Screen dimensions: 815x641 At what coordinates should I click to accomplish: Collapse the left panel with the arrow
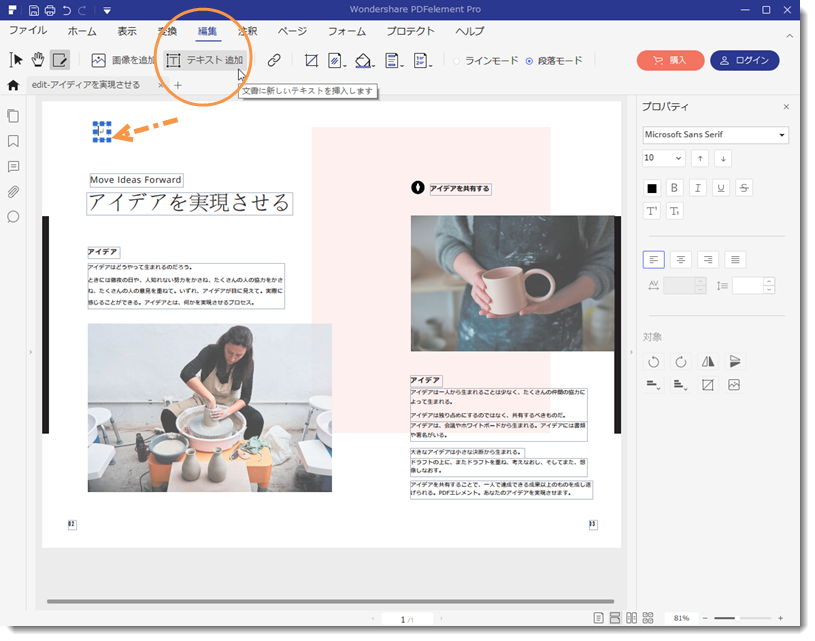30,352
